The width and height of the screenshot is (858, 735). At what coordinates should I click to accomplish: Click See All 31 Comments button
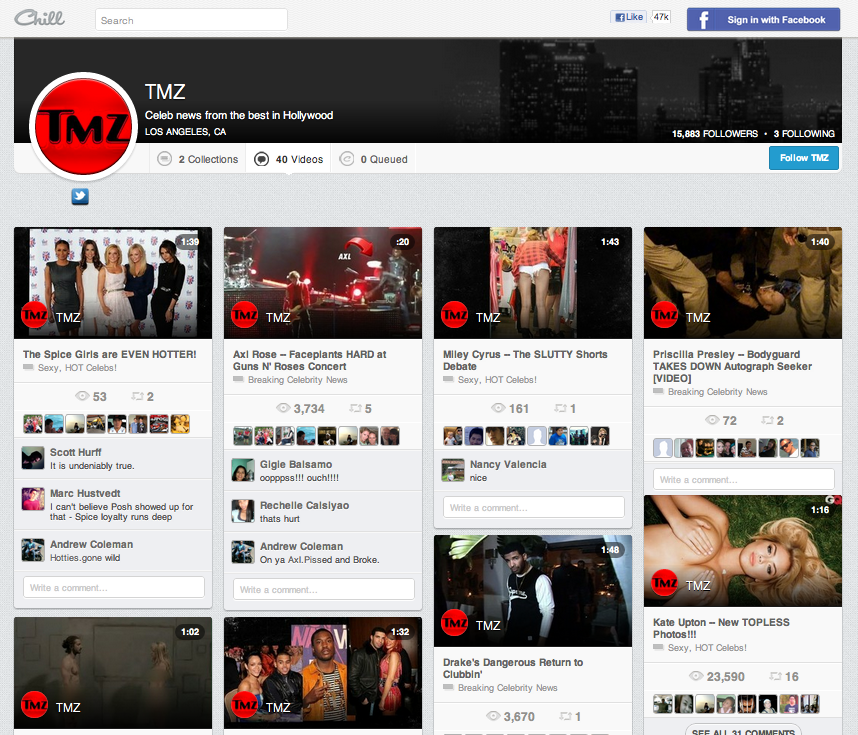(x=743, y=731)
